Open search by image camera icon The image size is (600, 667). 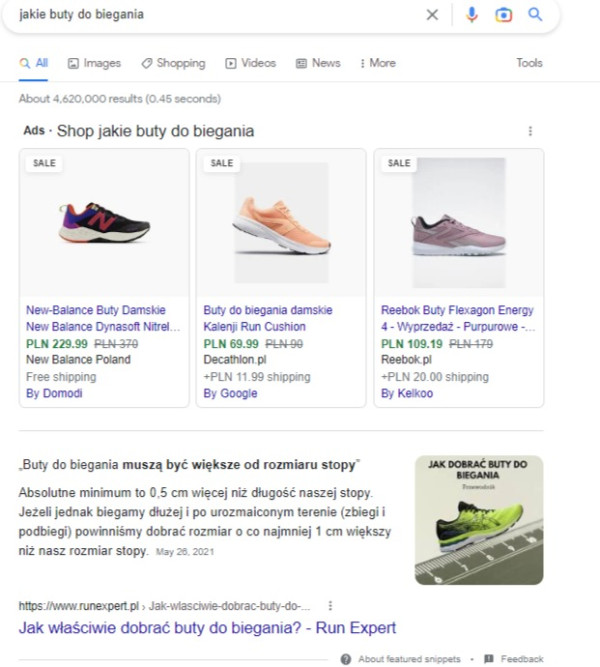pos(504,15)
